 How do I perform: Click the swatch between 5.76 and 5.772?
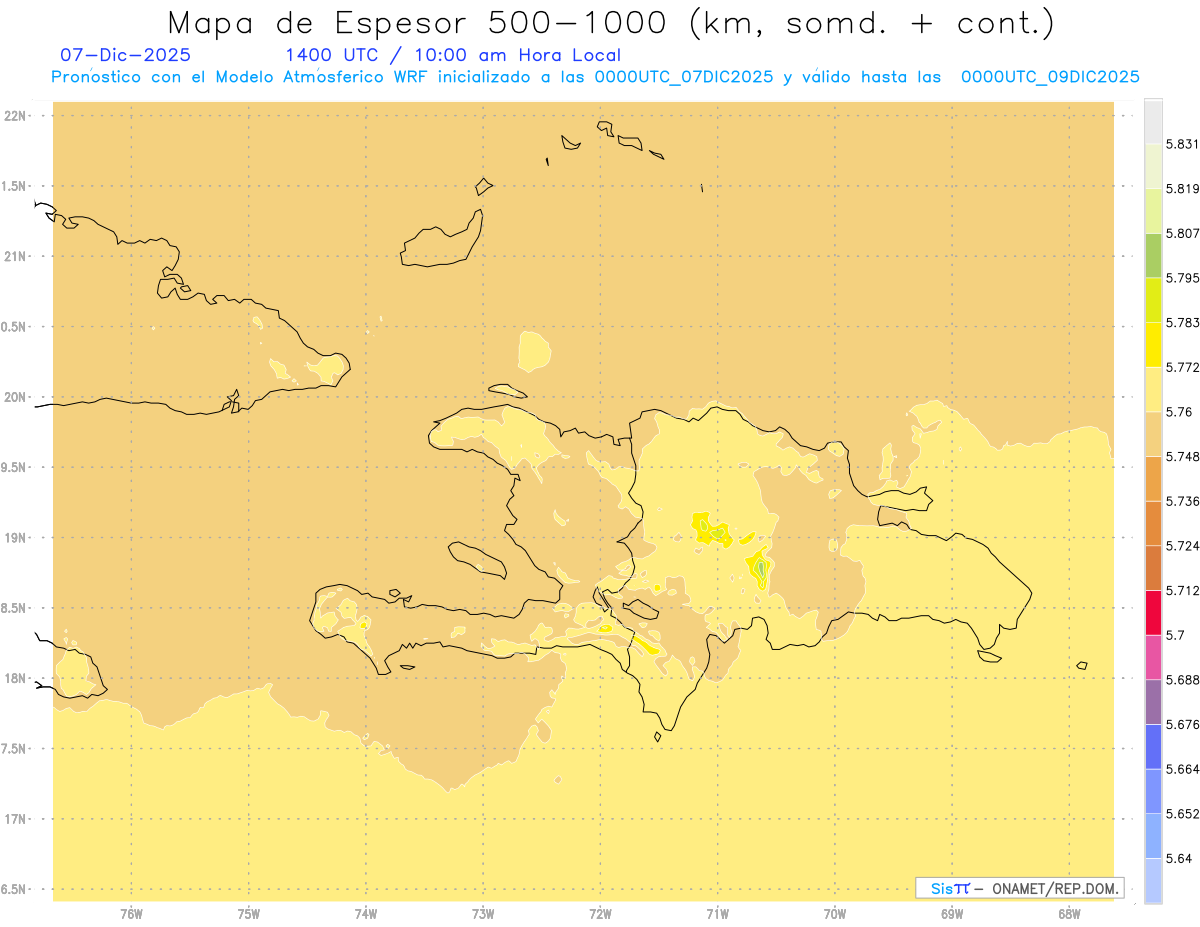coord(1153,389)
